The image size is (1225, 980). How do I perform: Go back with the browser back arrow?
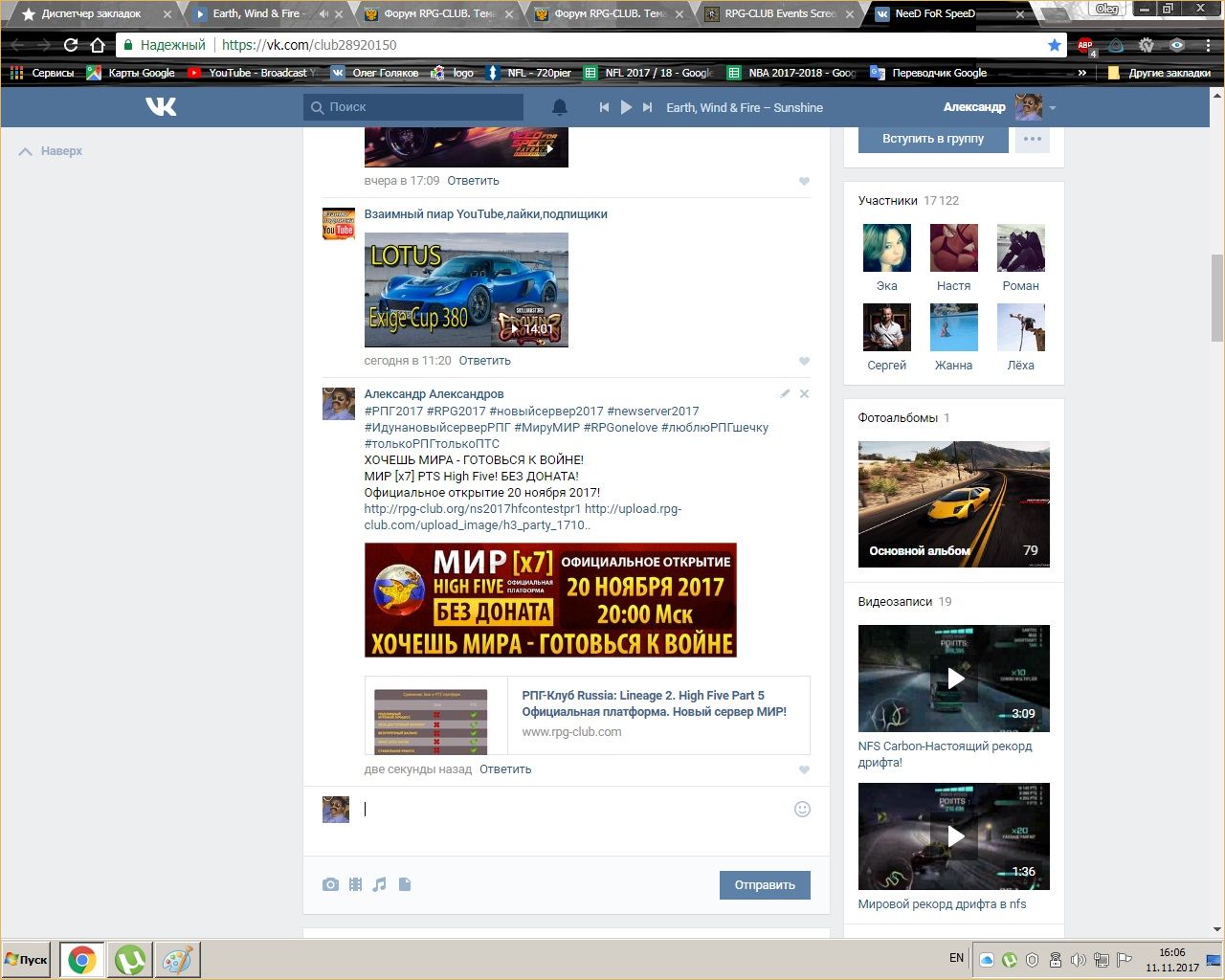18,45
